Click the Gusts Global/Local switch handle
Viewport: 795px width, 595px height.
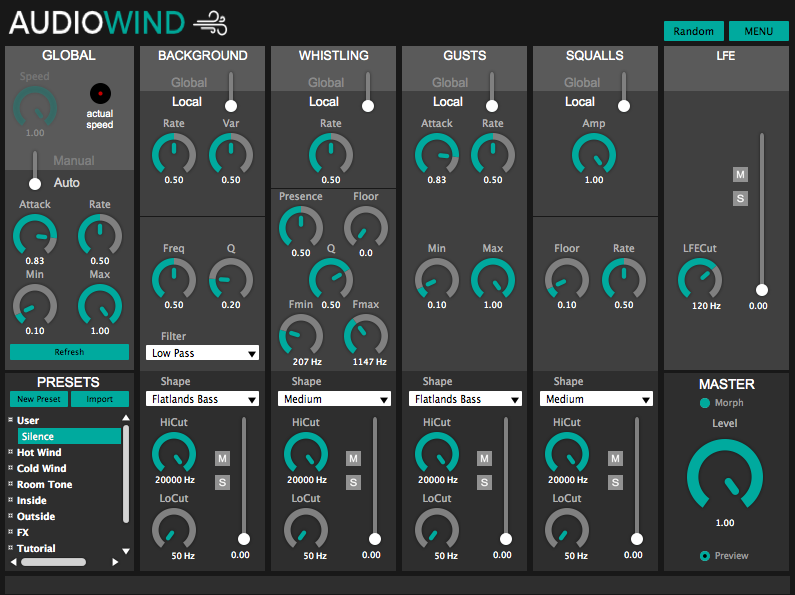click(x=492, y=106)
